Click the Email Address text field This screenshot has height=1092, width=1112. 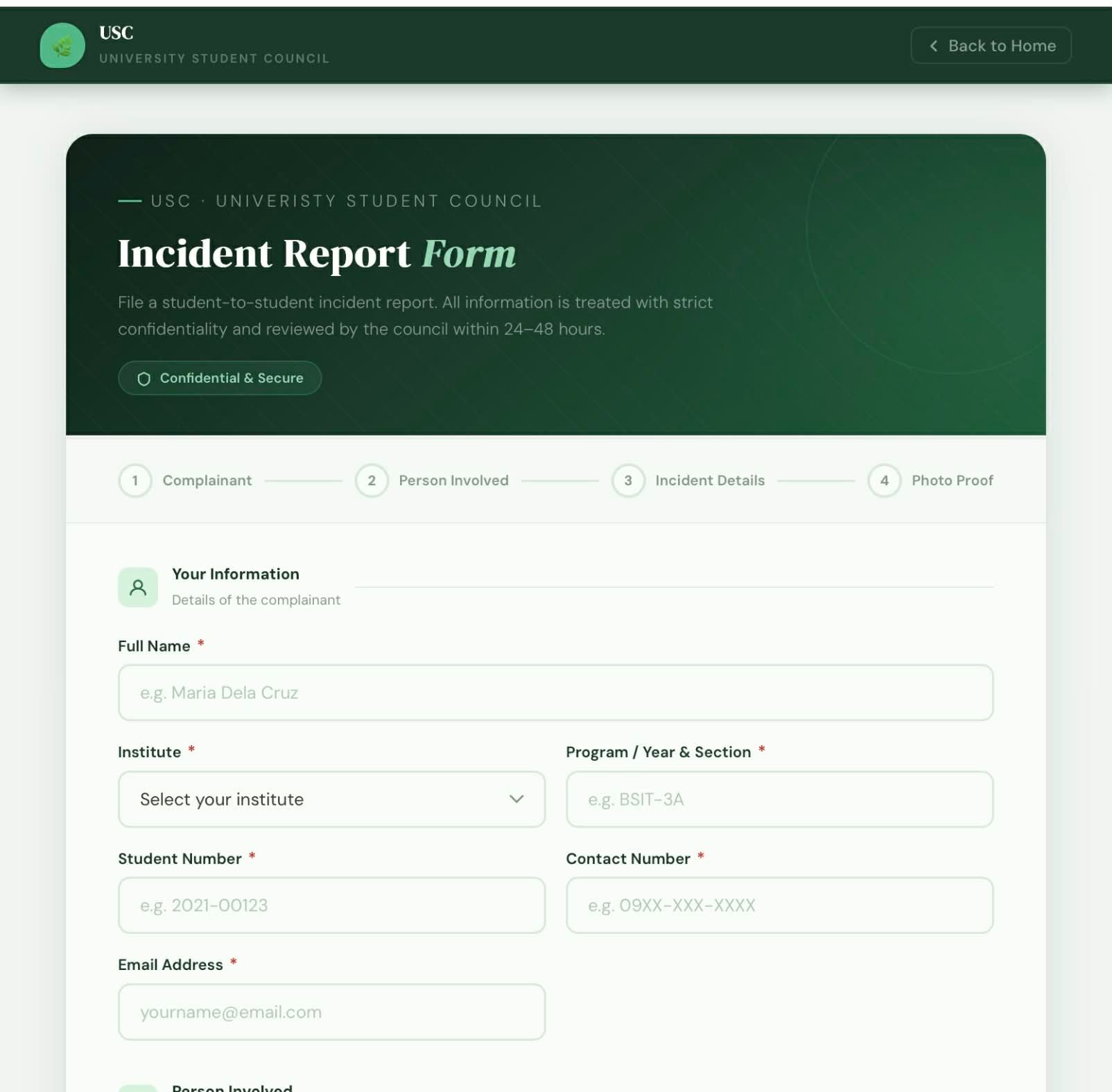pos(331,1012)
